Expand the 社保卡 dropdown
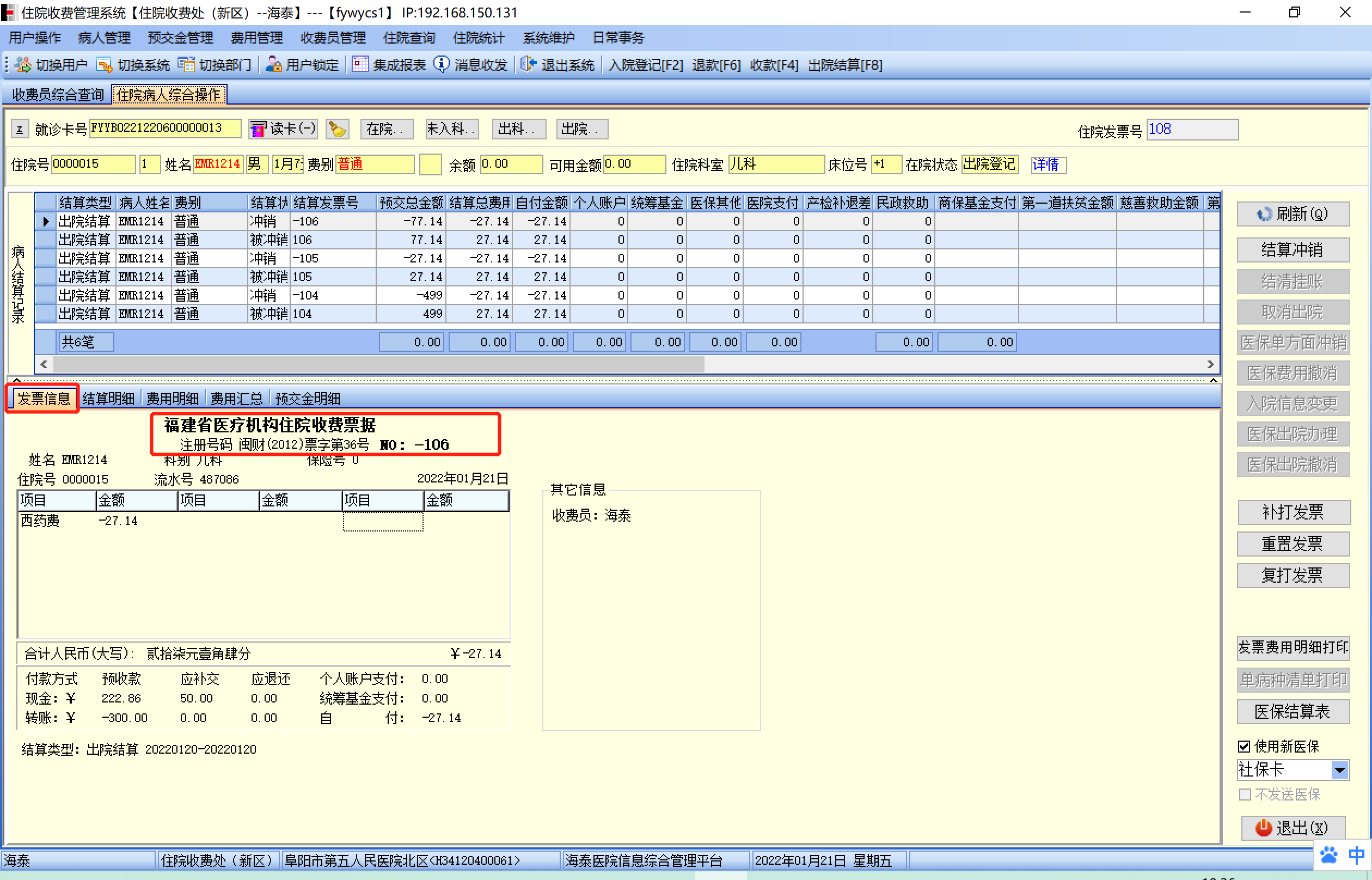Image resolution: width=1372 pixels, height=880 pixels. (1339, 771)
